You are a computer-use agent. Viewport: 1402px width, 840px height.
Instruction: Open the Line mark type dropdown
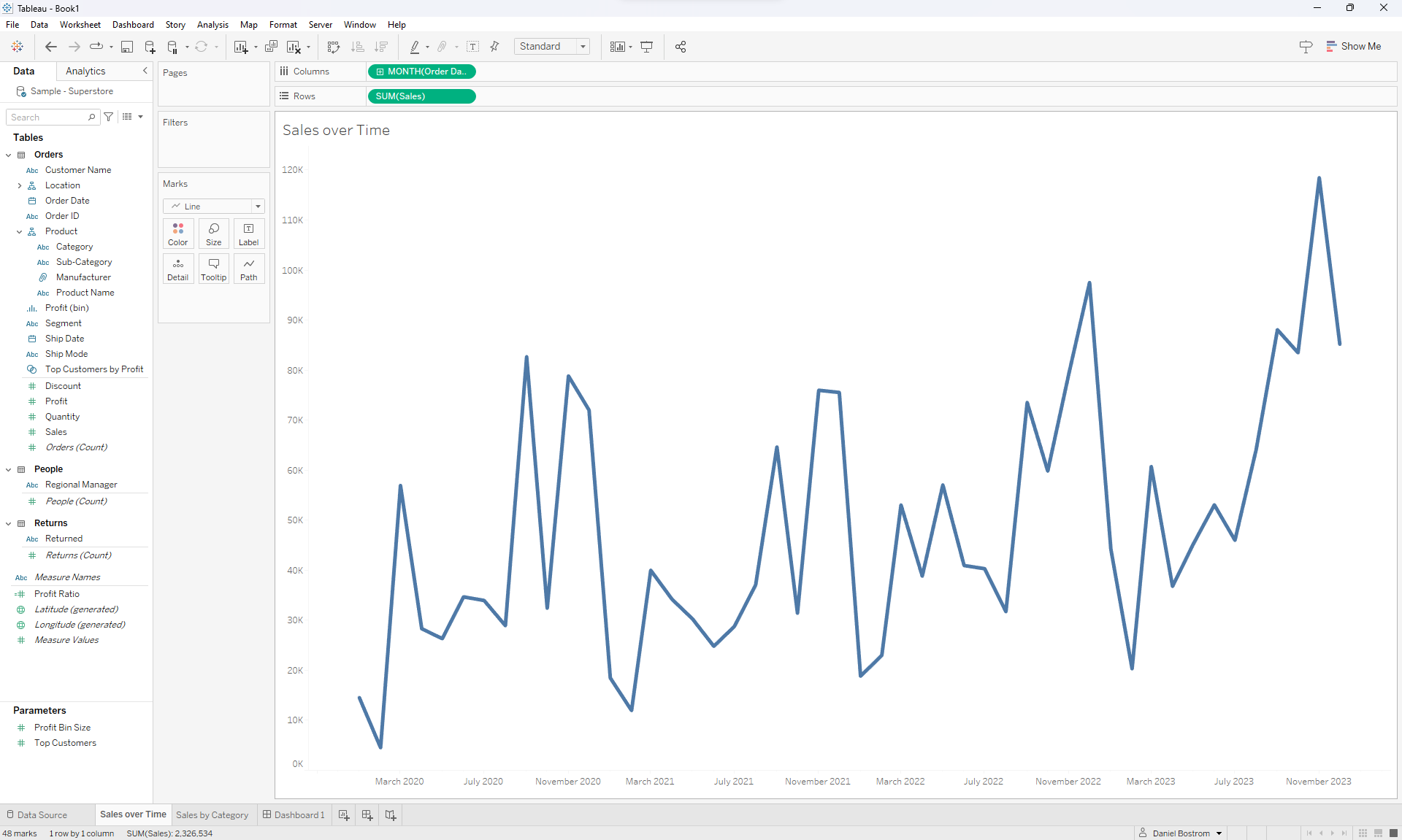click(x=213, y=207)
